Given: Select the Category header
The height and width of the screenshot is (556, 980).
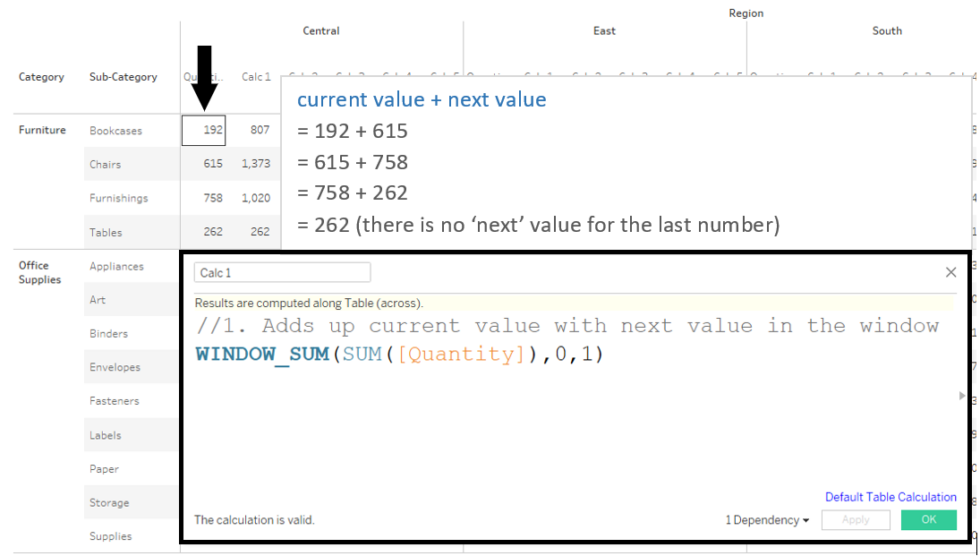Looking at the screenshot, I should pyautogui.click(x=41, y=77).
